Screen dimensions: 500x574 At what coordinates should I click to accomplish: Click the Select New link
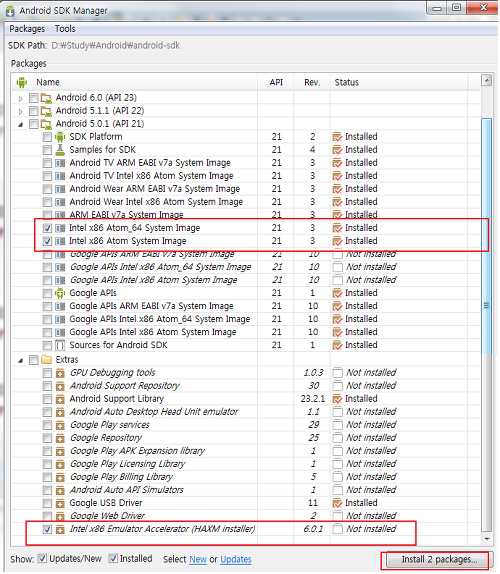pos(198,559)
